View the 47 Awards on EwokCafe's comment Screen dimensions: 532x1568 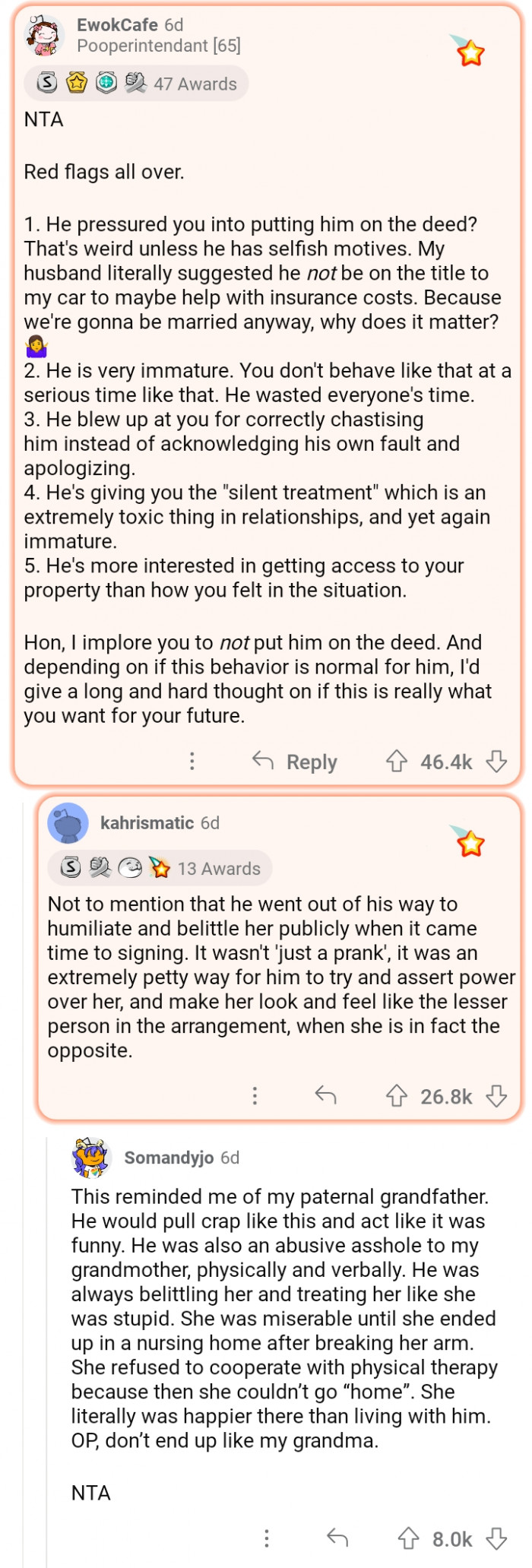[195, 84]
